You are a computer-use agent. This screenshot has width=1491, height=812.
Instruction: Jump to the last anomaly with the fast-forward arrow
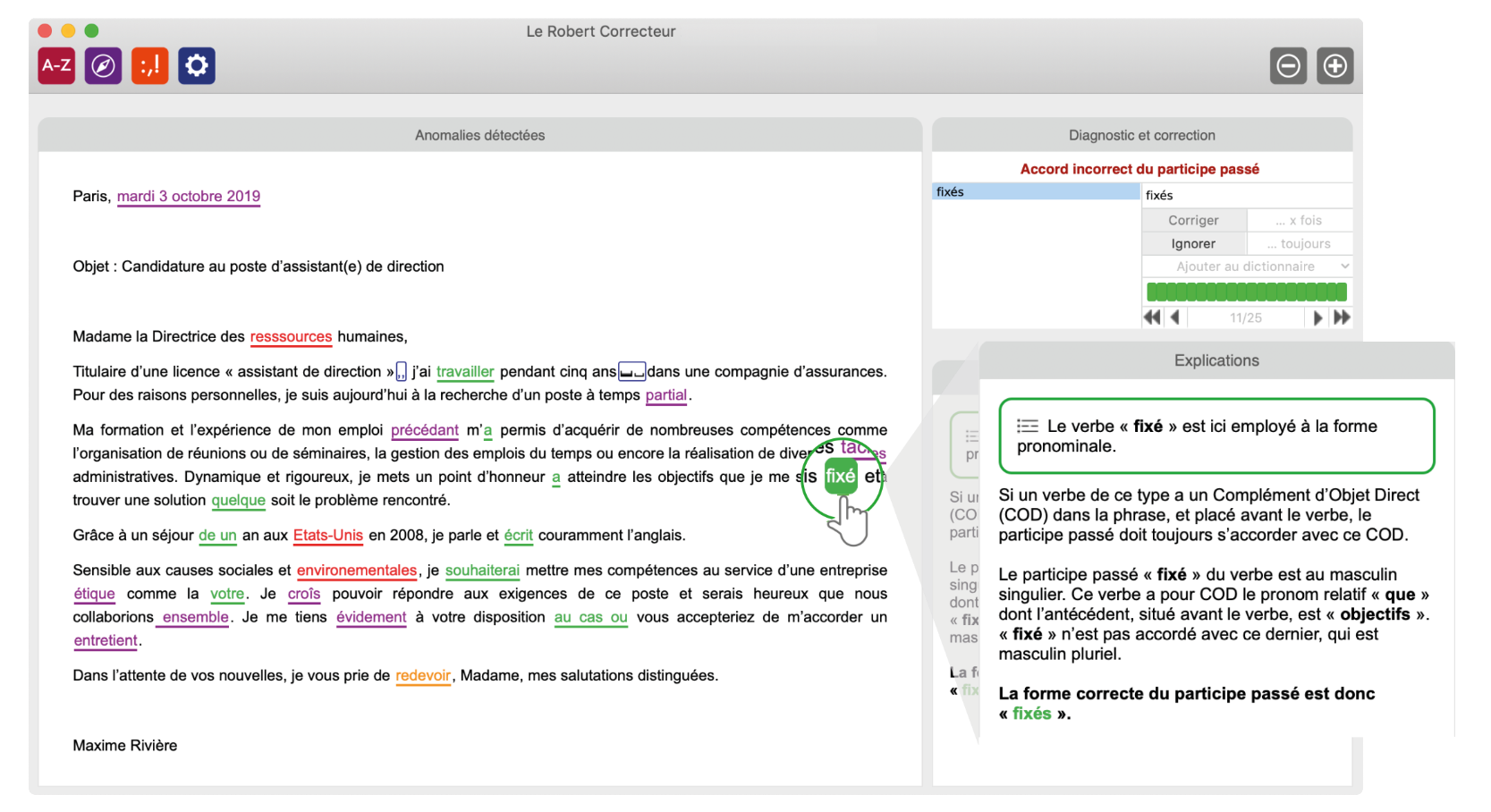pyautogui.click(x=1342, y=317)
